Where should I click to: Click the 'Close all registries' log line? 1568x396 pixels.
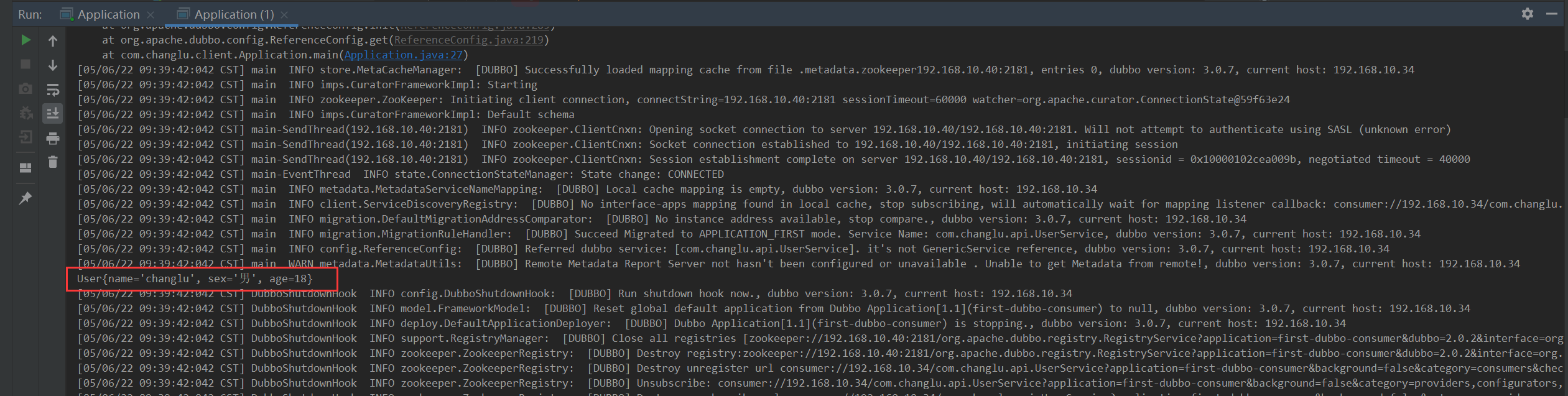(820, 338)
